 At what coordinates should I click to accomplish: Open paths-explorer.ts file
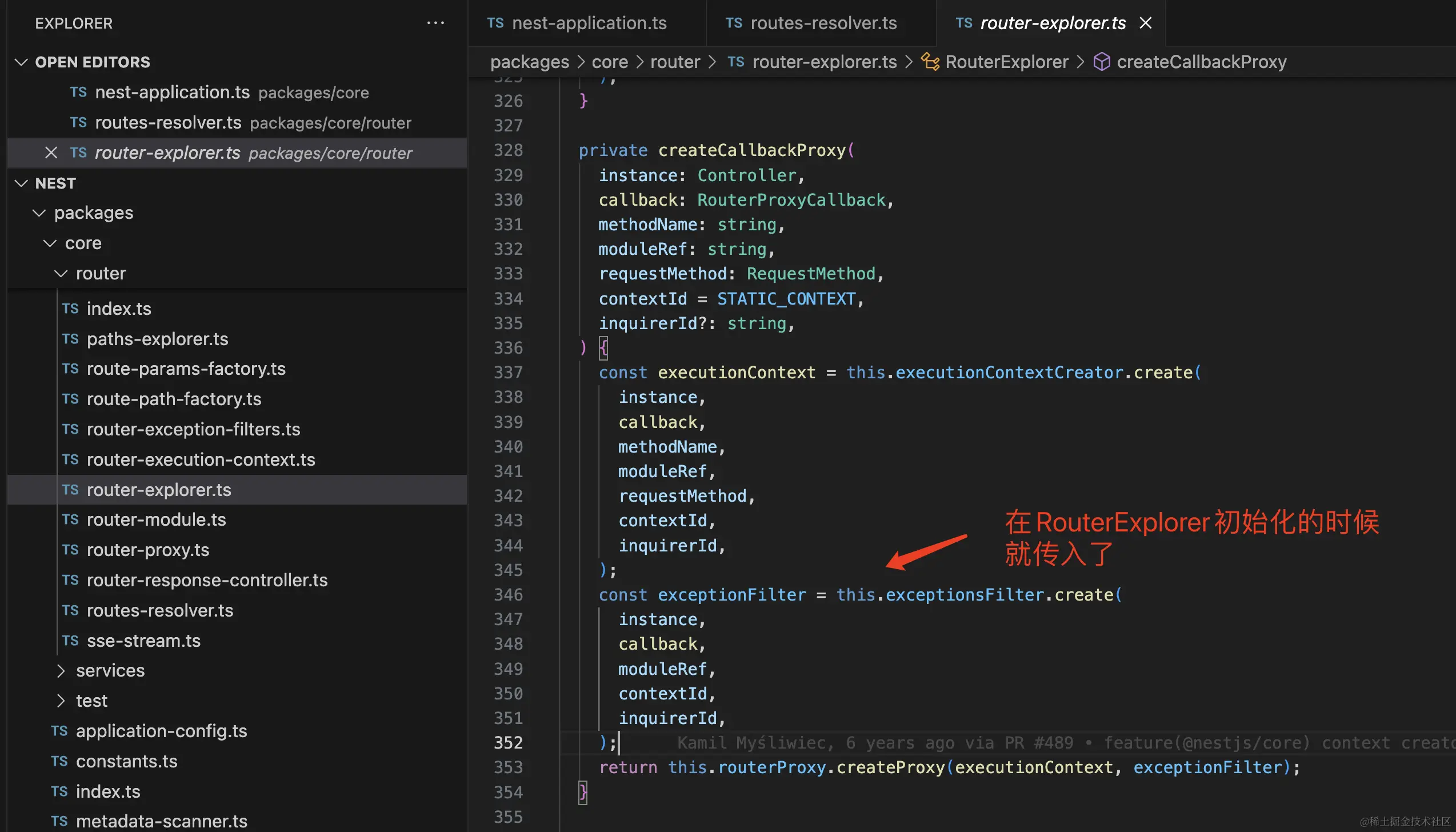pyautogui.click(x=237, y=339)
